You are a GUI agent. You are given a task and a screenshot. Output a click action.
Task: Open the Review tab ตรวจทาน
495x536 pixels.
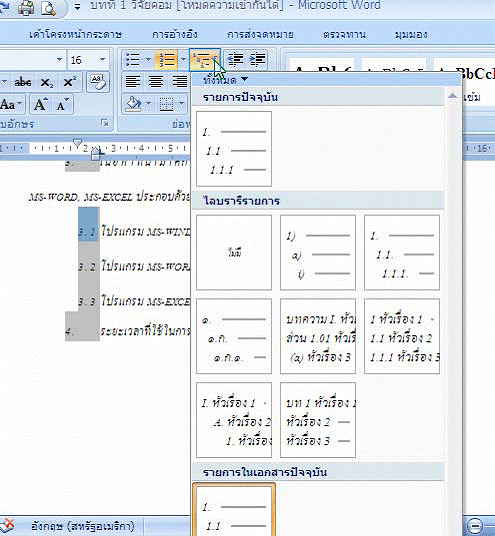point(344,35)
